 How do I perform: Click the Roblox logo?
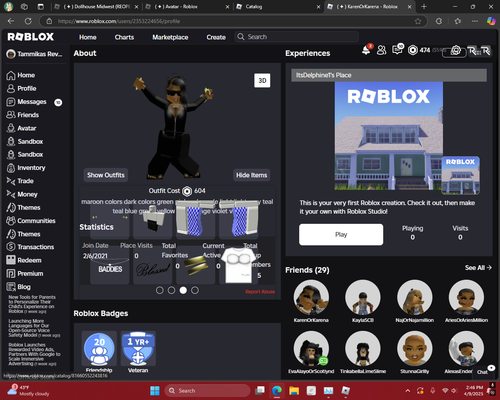click(x=31, y=37)
